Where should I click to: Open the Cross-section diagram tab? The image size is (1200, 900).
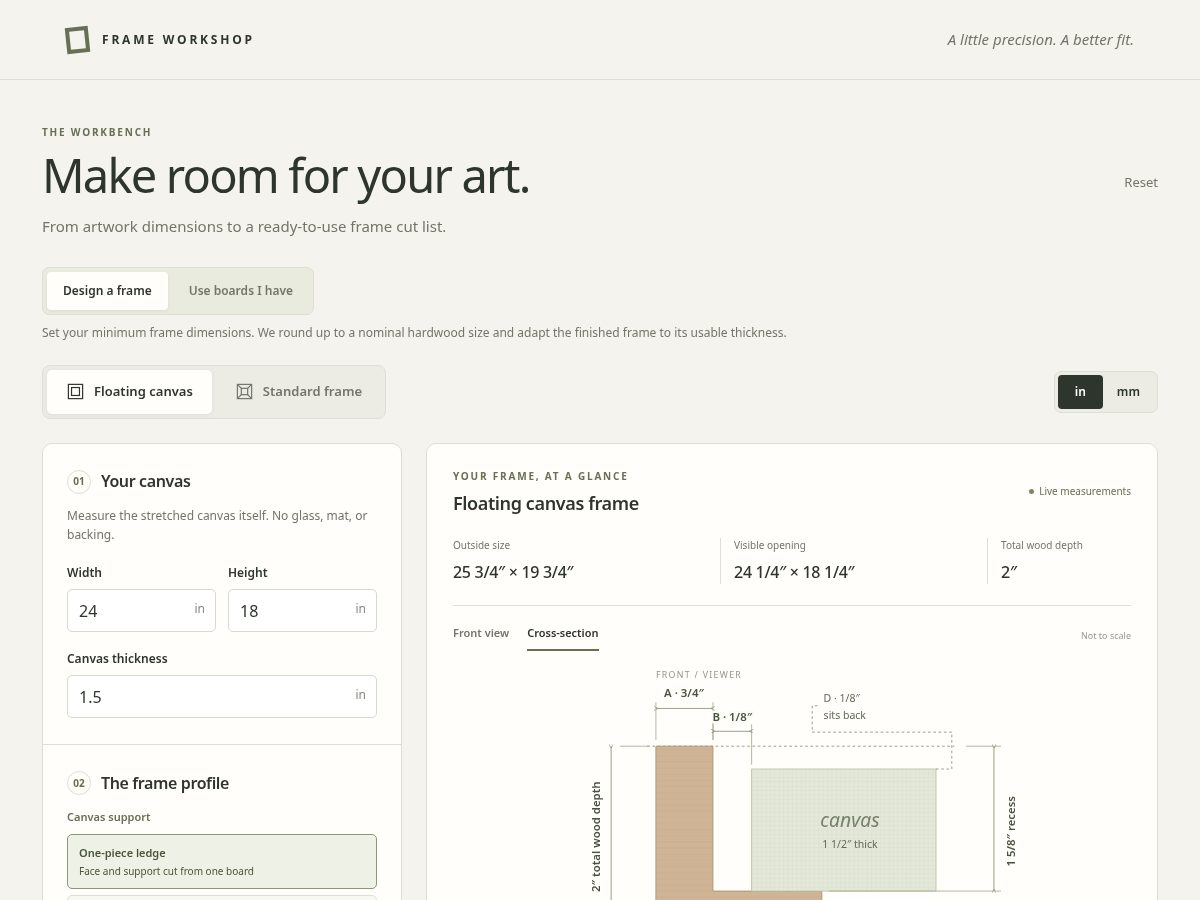point(563,633)
